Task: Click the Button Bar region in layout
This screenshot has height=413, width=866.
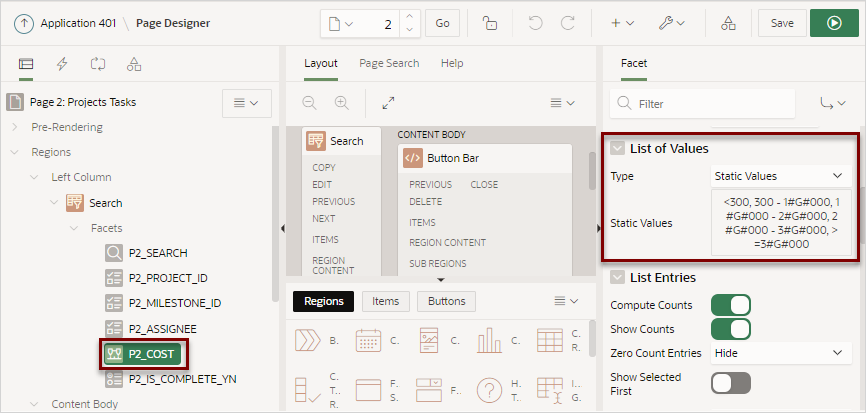Action: [485, 158]
